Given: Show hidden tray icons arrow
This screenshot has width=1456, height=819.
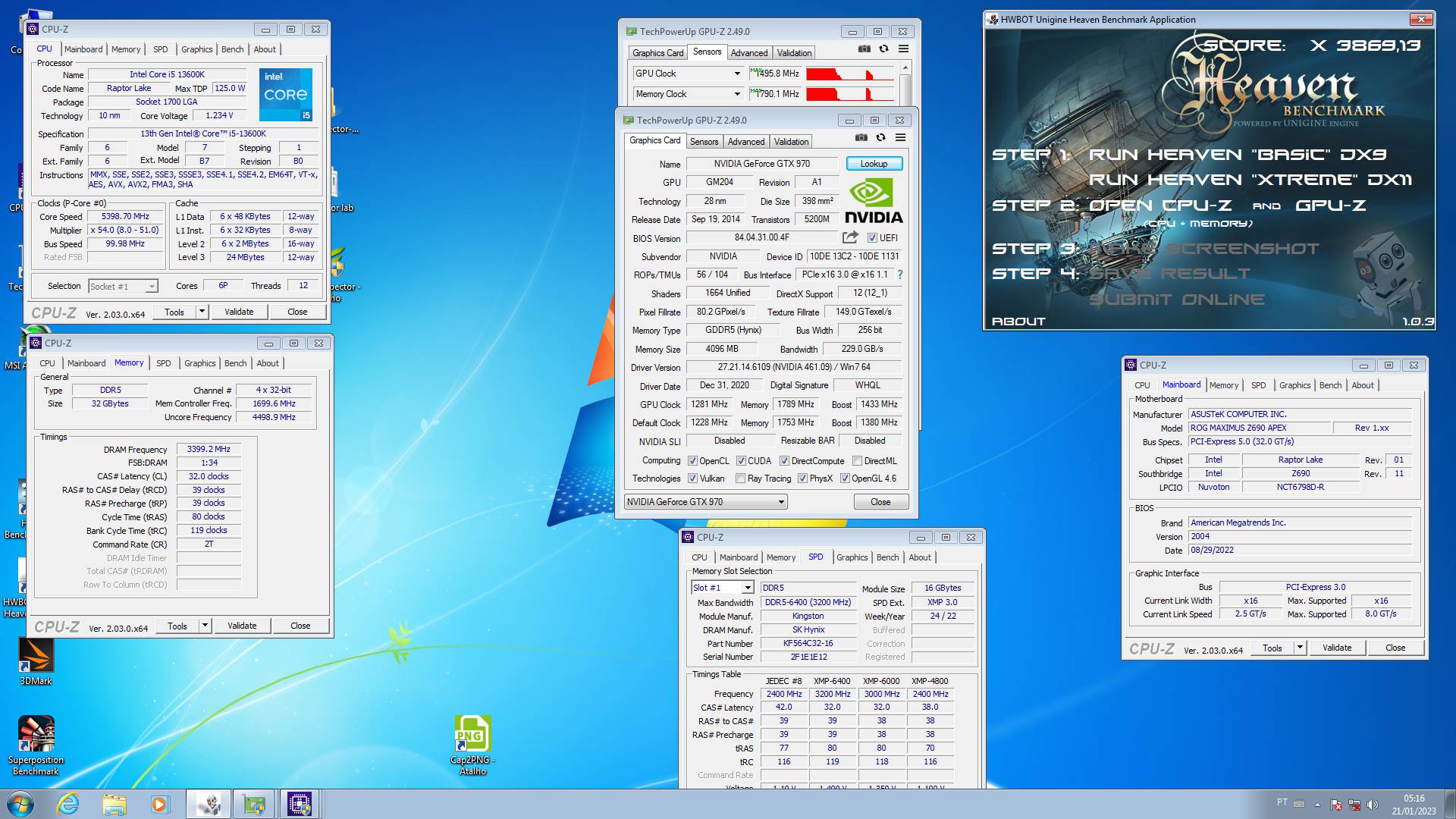Looking at the screenshot, I should (1317, 805).
